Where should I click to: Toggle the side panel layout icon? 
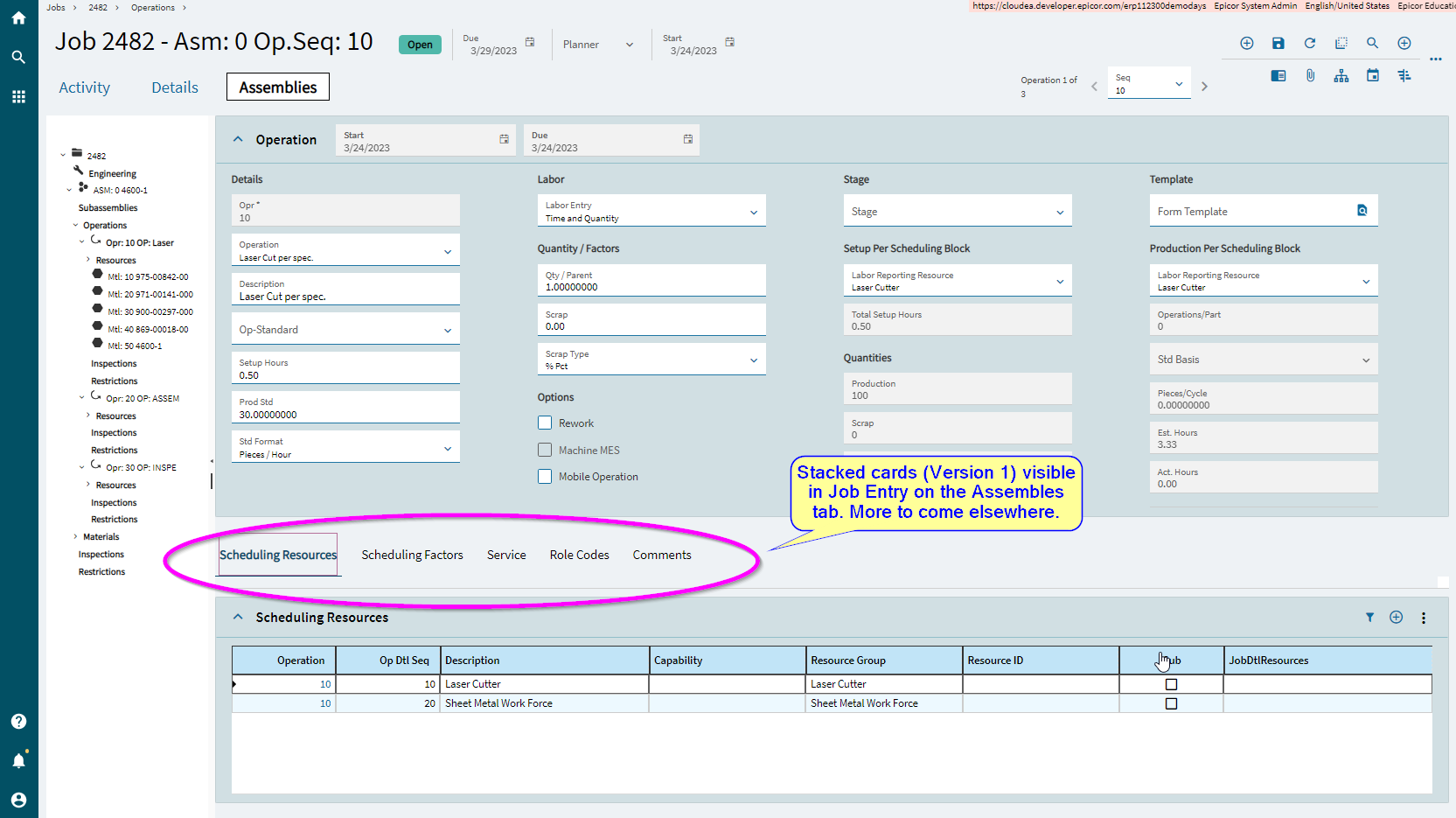[1278, 76]
